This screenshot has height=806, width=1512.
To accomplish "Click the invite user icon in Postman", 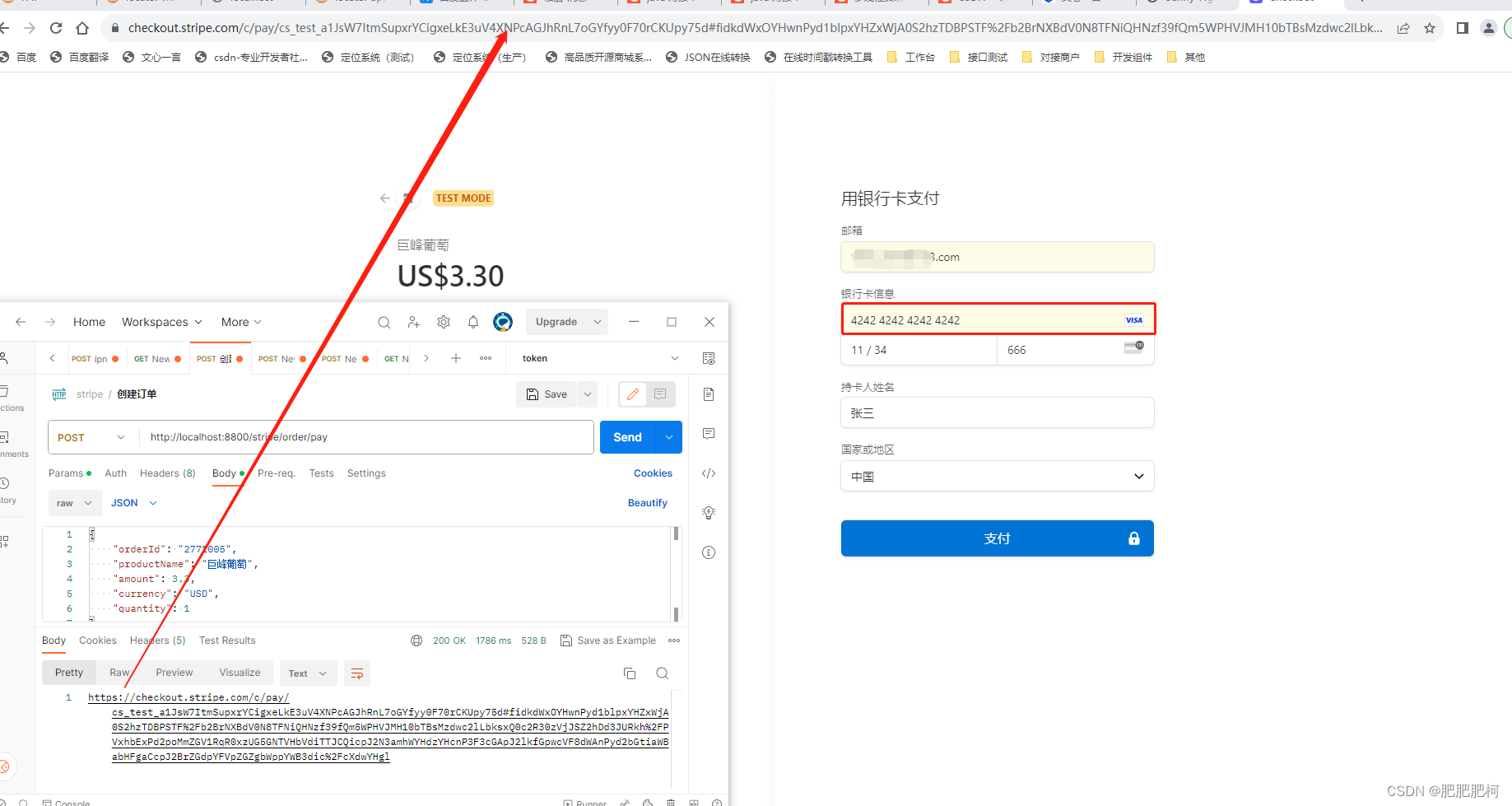I will [x=414, y=322].
